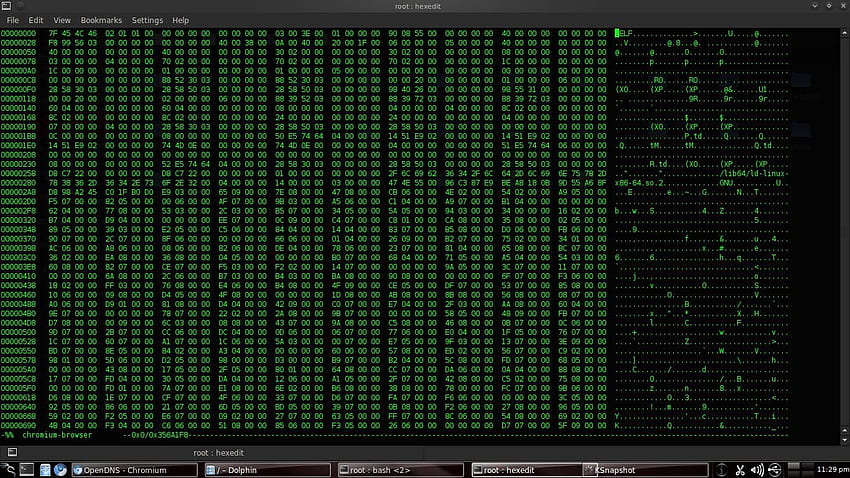This screenshot has width=850, height=478.
Task: Switch to KSnapshot taskbar window
Action: point(645,470)
